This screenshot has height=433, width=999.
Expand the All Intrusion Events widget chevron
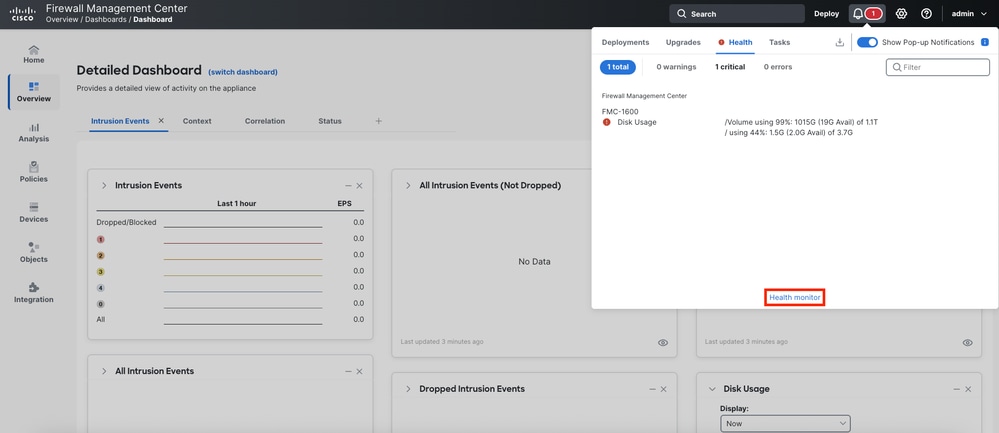pyautogui.click(x=104, y=371)
